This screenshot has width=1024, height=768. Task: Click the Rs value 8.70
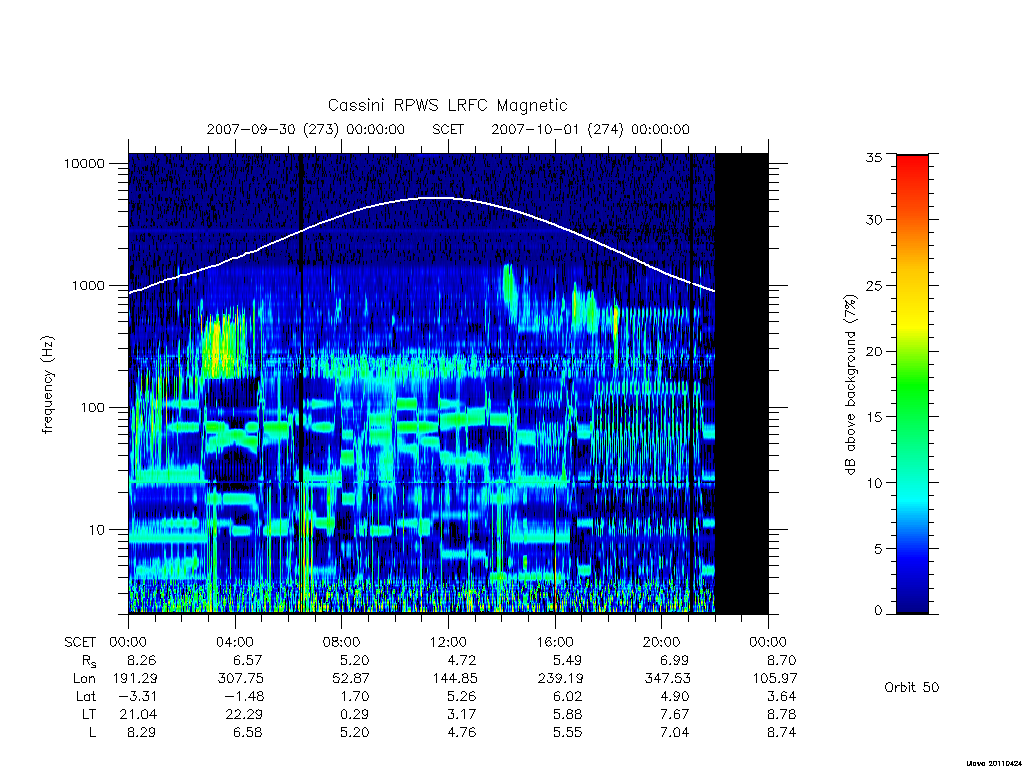782,660
